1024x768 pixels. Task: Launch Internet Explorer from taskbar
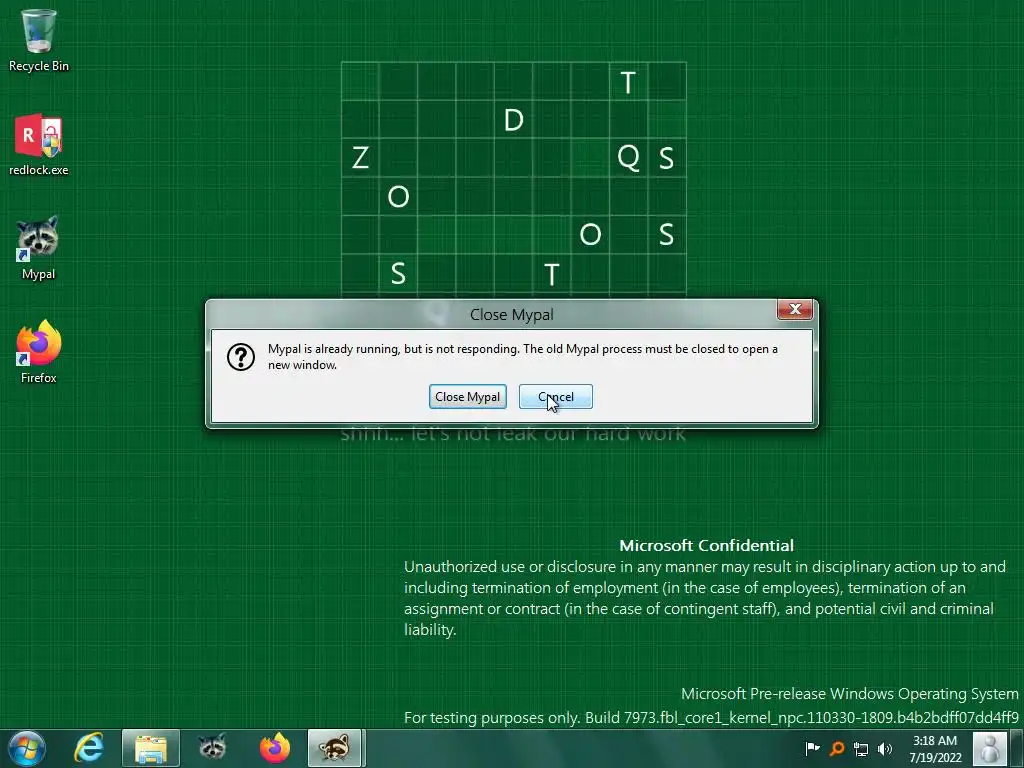89,748
